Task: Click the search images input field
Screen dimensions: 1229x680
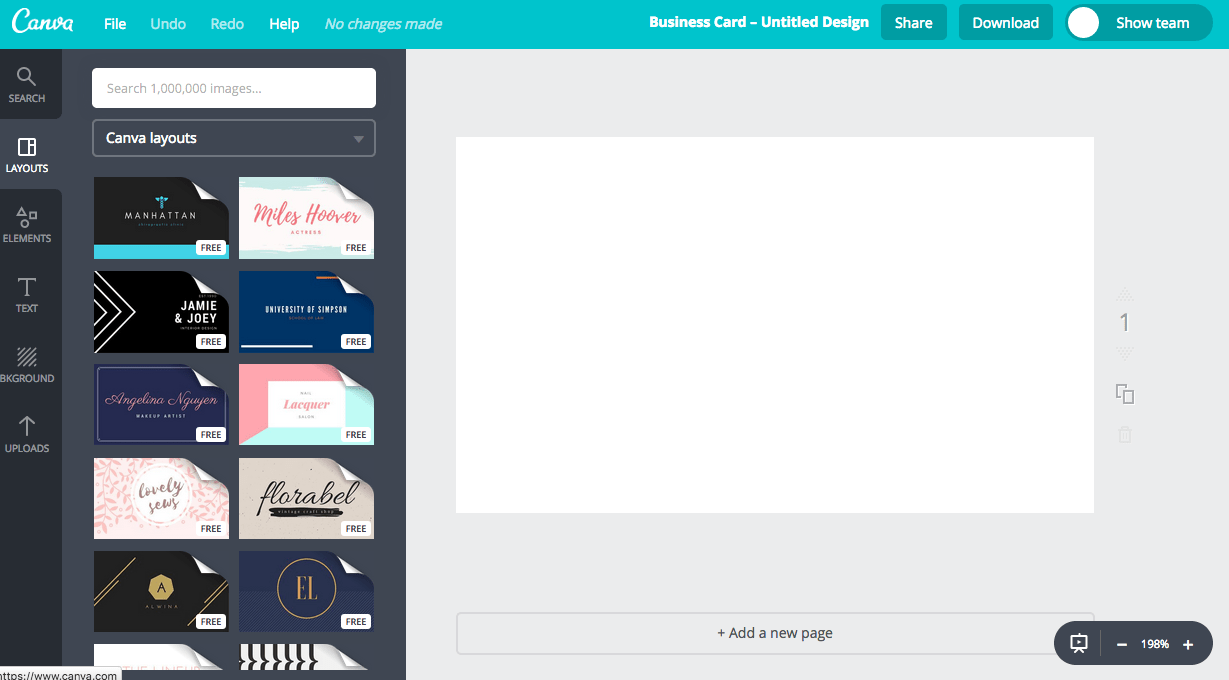Action: (x=234, y=88)
